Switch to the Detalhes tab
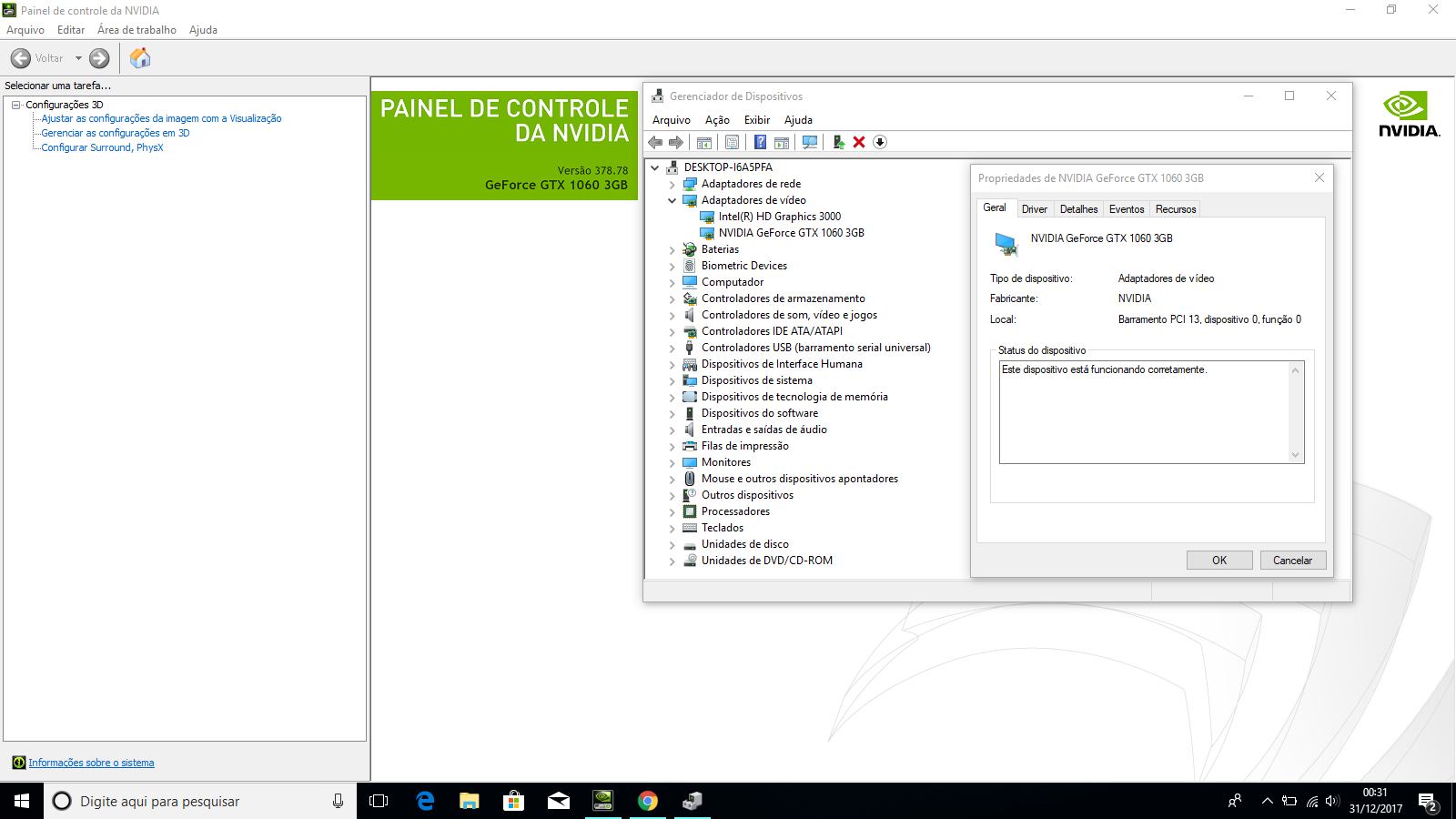 1078,209
